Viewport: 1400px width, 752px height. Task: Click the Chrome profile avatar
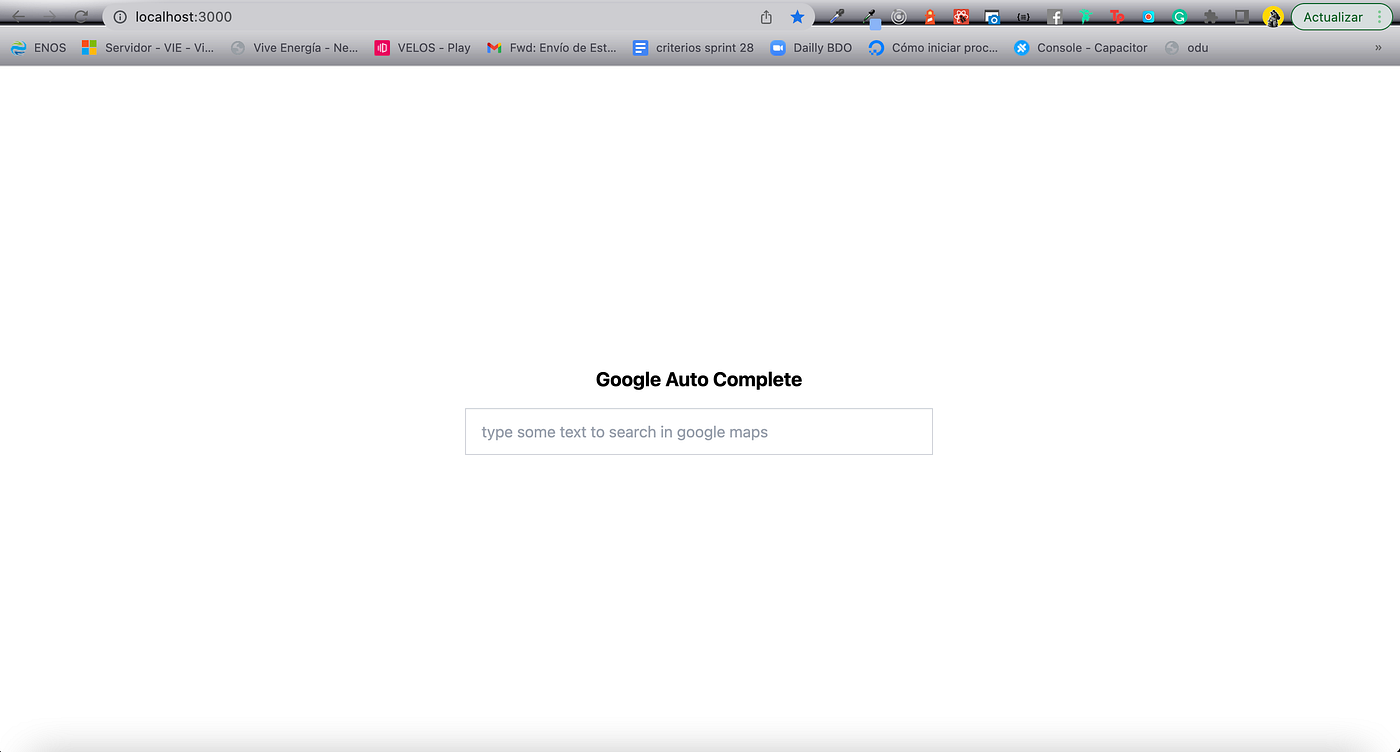click(1273, 17)
